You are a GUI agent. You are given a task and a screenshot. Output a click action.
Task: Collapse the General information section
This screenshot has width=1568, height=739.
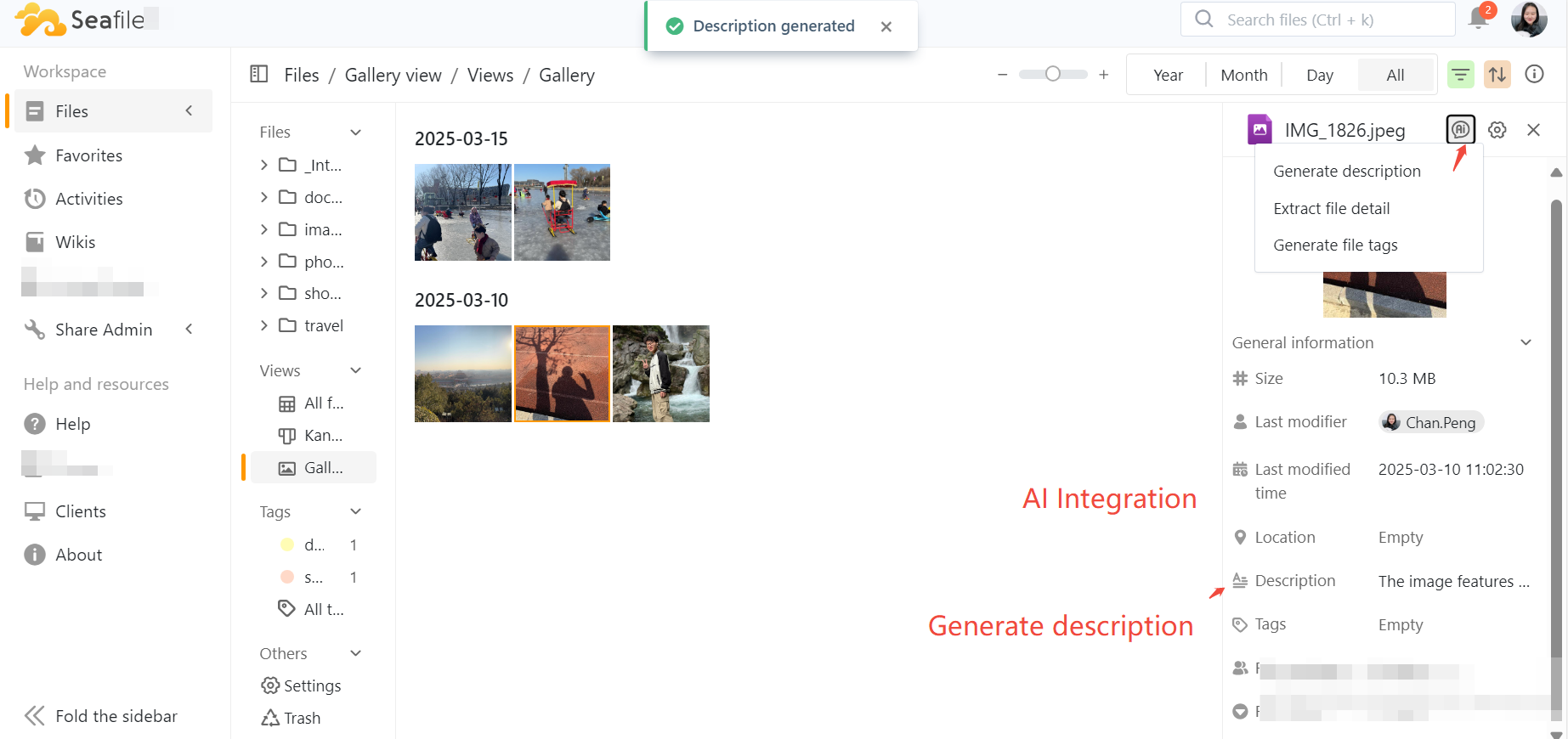(x=1526, y=342)
